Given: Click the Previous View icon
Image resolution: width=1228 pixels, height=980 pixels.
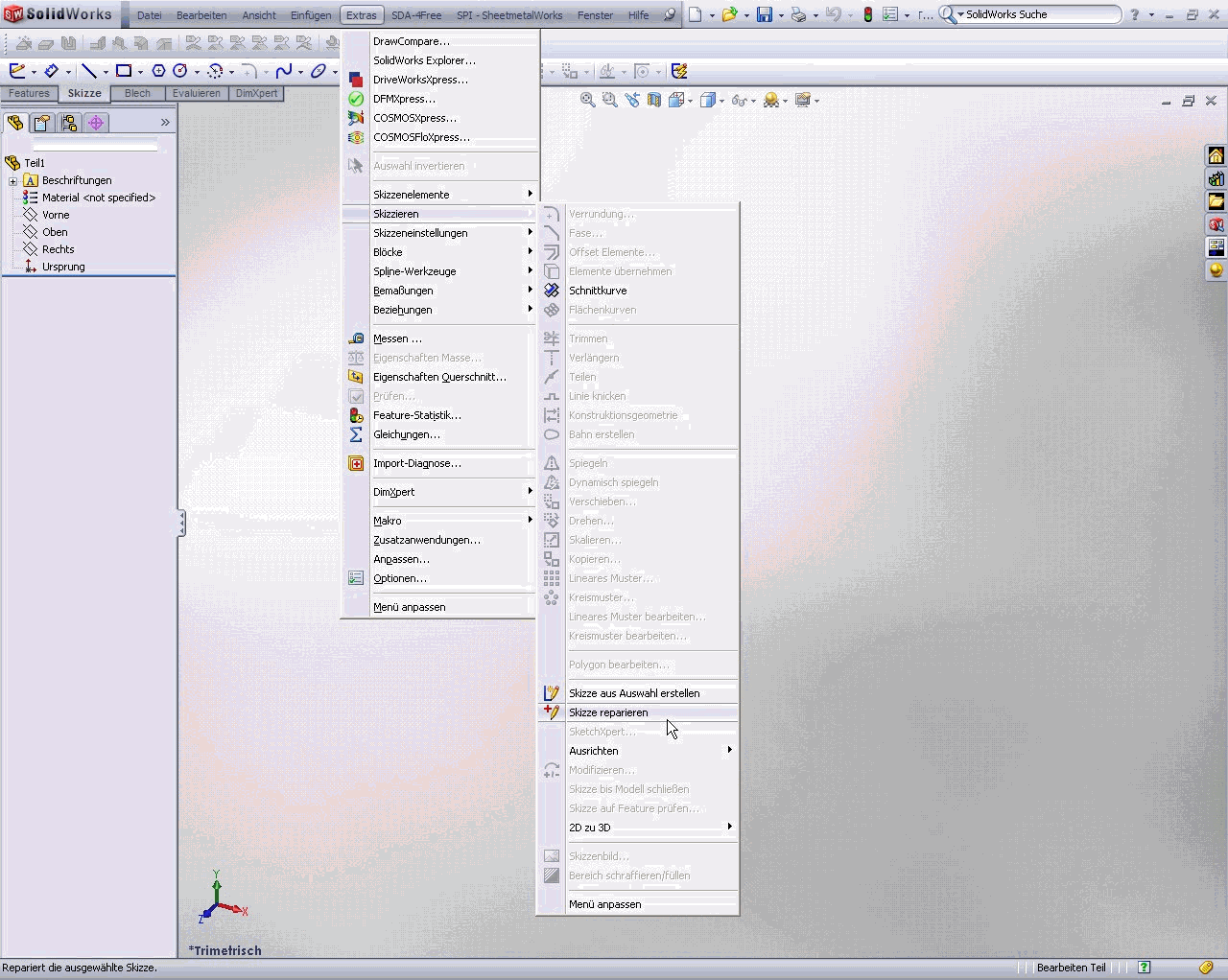Looking at the screenshot, I should [632, 100].
